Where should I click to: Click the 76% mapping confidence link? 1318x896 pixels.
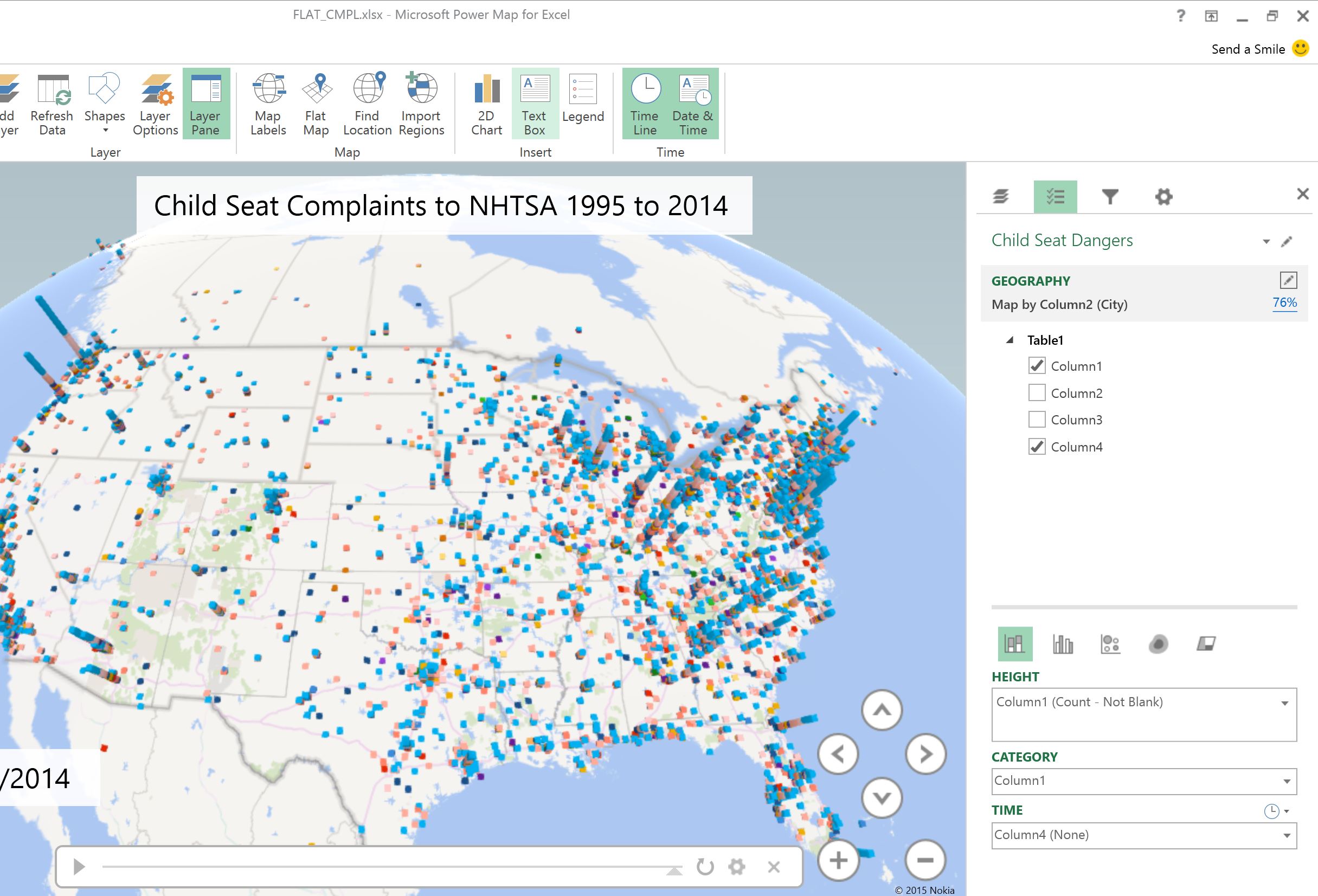[1284, 303]
